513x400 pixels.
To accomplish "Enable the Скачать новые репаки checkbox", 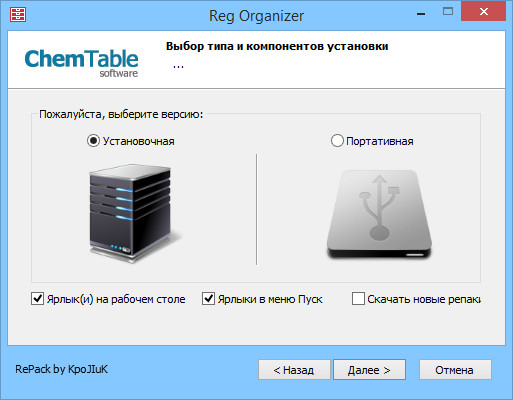I will (x=358, y=299).
